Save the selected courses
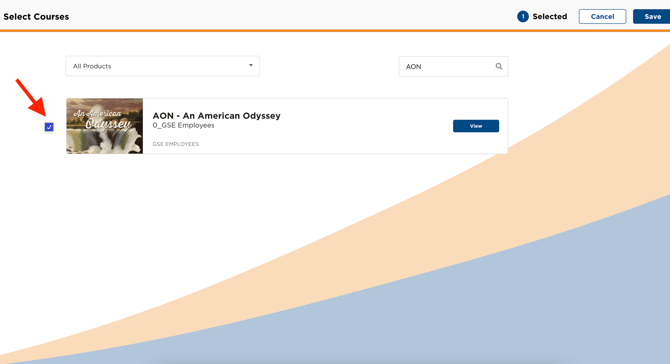This screenshot has width=670, height=364. [652, 17]
